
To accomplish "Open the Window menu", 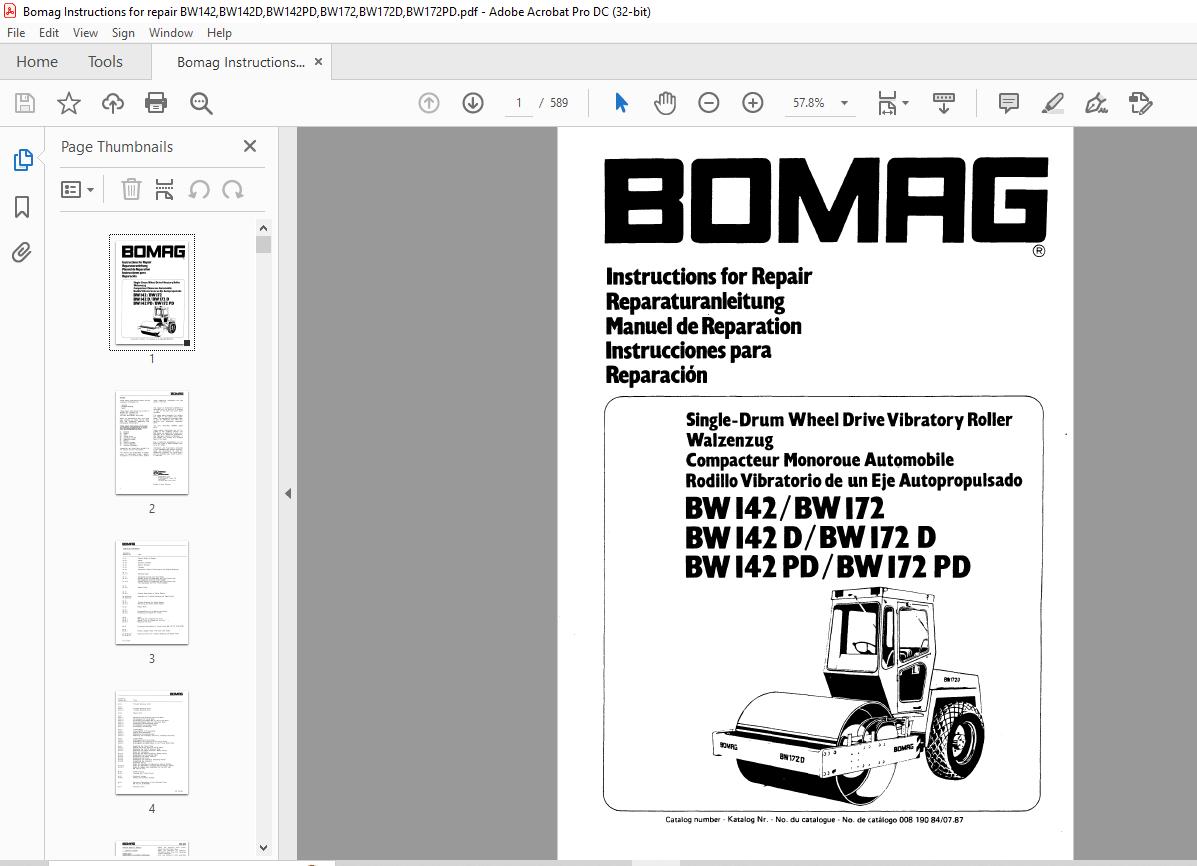I will click(171, 33).
